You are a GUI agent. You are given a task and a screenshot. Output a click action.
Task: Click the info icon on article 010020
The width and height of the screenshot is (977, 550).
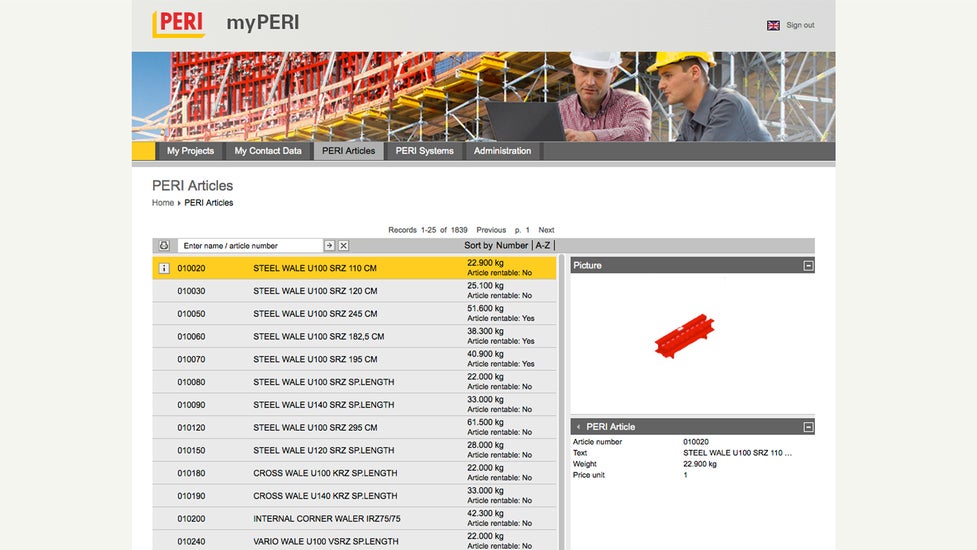point(164,268)
